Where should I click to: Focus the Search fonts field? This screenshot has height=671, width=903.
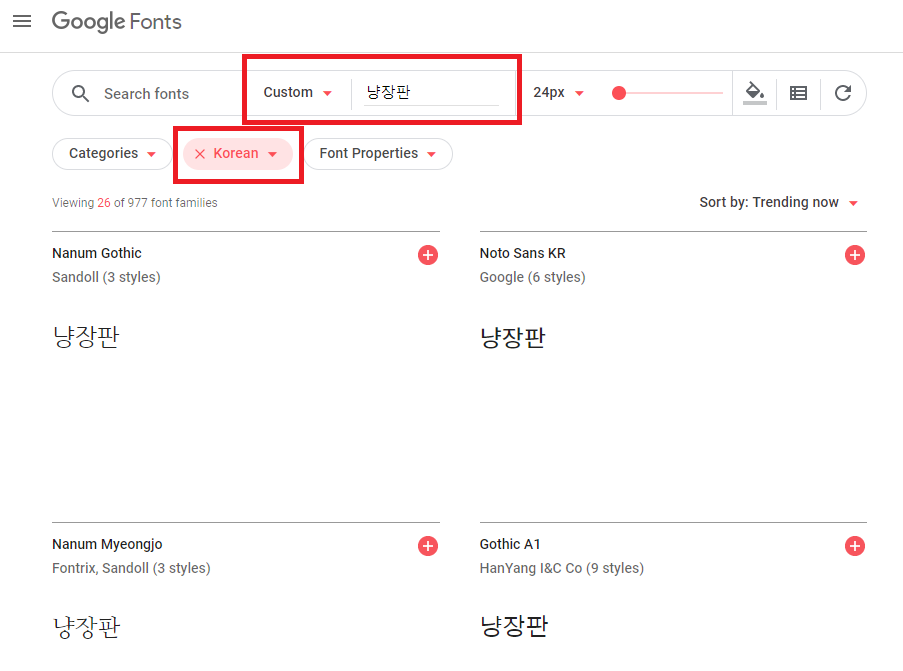click(146, 94)
